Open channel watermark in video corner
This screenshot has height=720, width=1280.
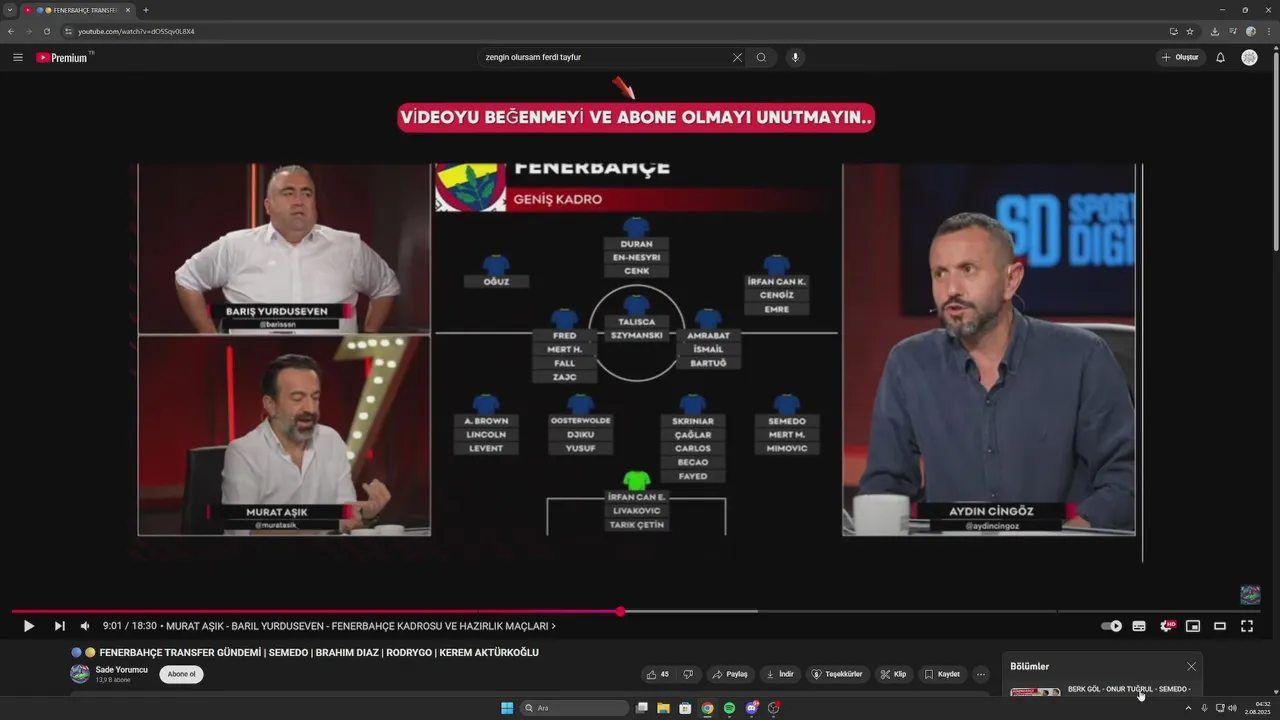(x=1250, y=595)
